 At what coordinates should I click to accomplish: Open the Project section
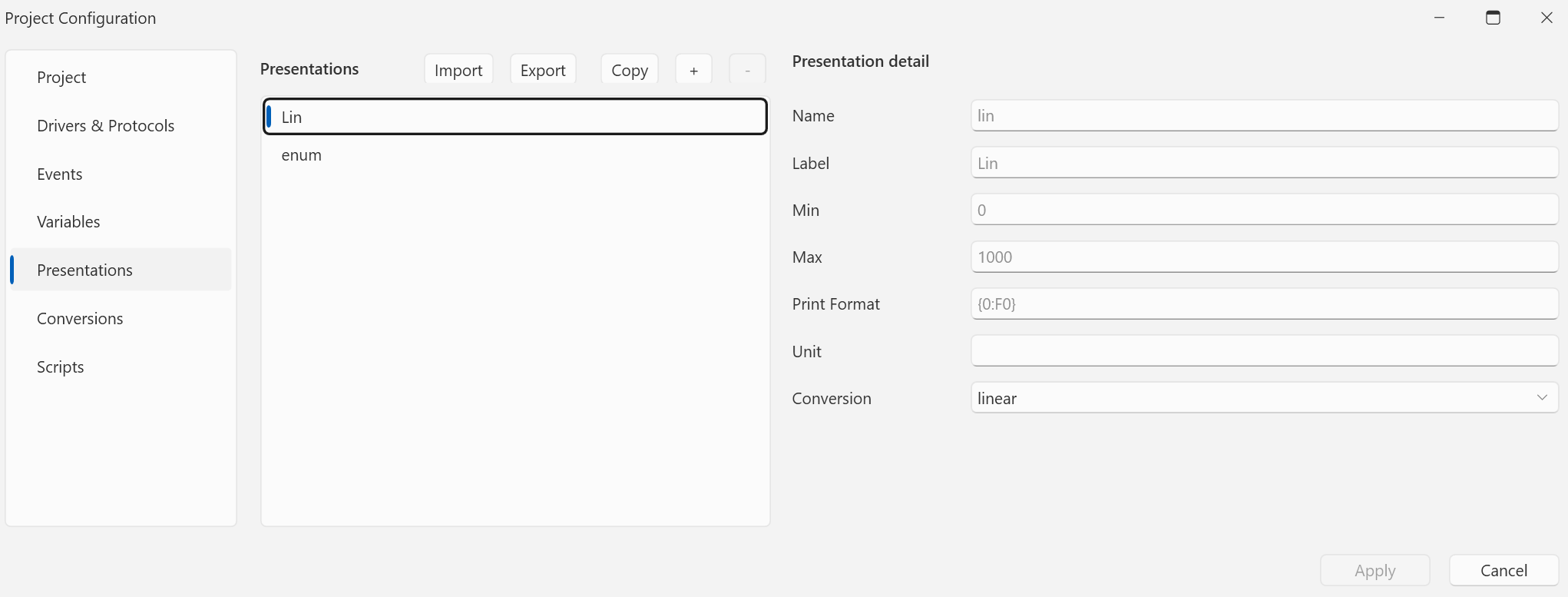119,78
